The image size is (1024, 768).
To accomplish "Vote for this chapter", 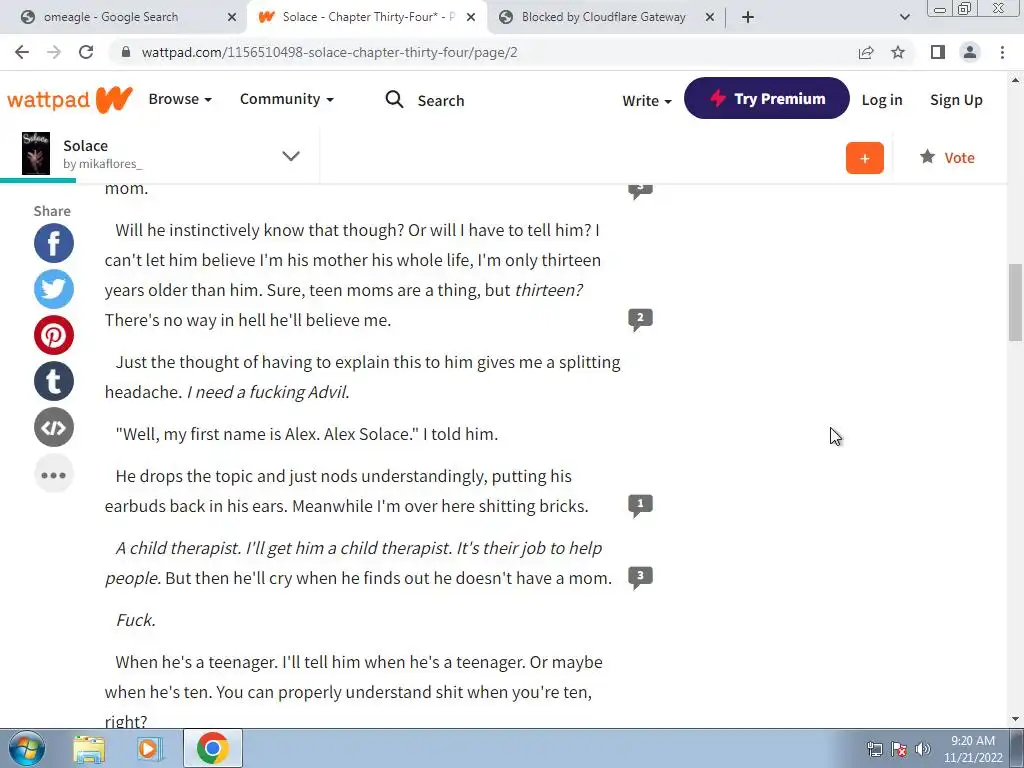I will click(947, 157).
